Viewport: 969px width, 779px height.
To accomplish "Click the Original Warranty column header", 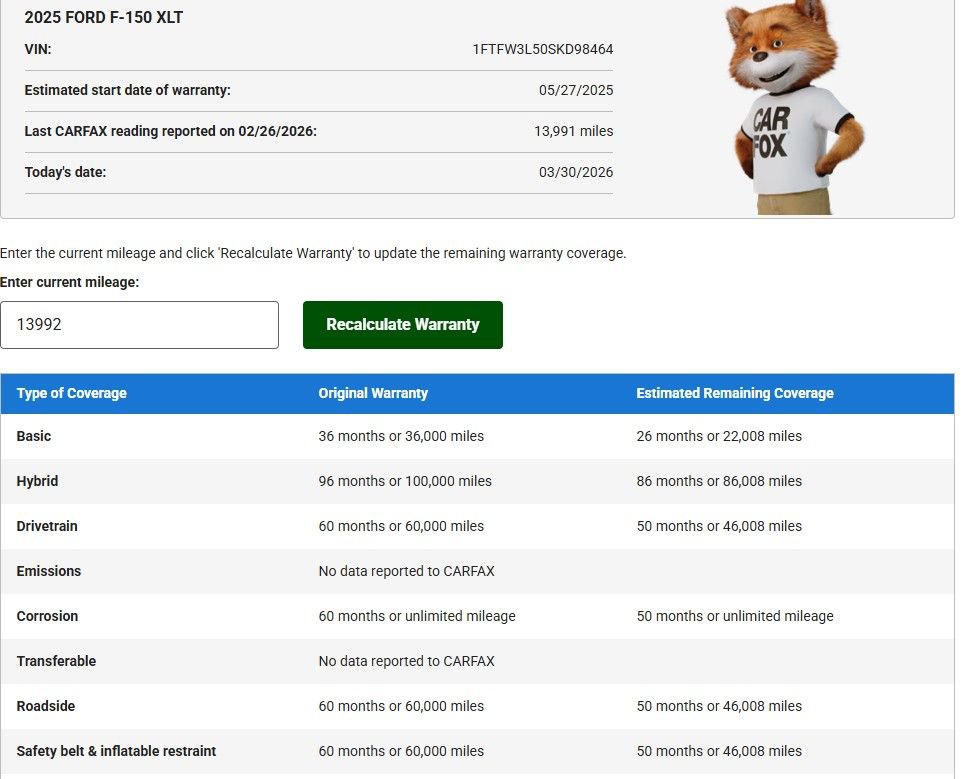I will tap(373, 394).
